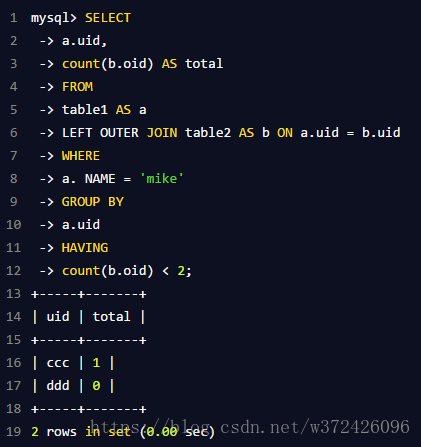
Task: Click the 'mike' string literal
Action: click(162, 179)
